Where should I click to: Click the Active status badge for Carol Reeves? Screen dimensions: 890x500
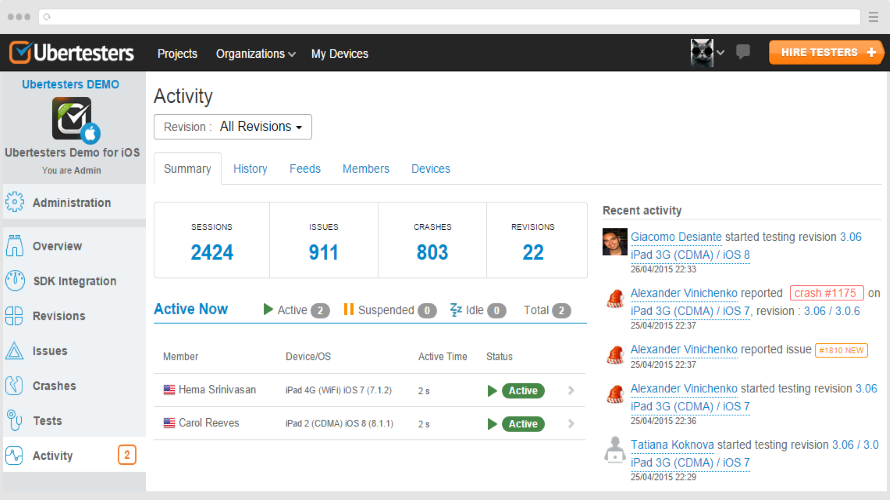pyautogui.click(x=523, y=424)
